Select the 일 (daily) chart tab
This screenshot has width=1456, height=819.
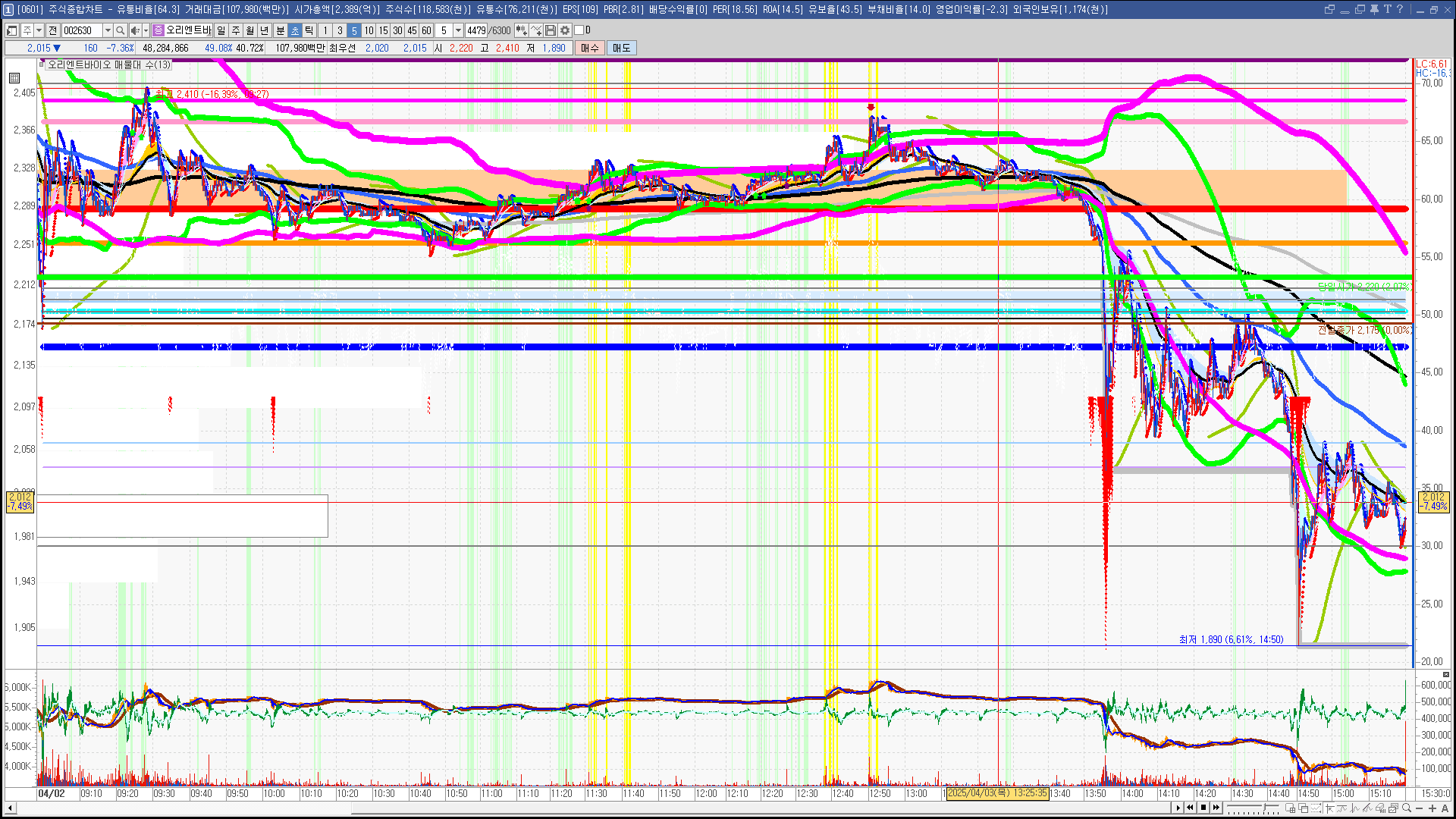[x=221, y=30]
